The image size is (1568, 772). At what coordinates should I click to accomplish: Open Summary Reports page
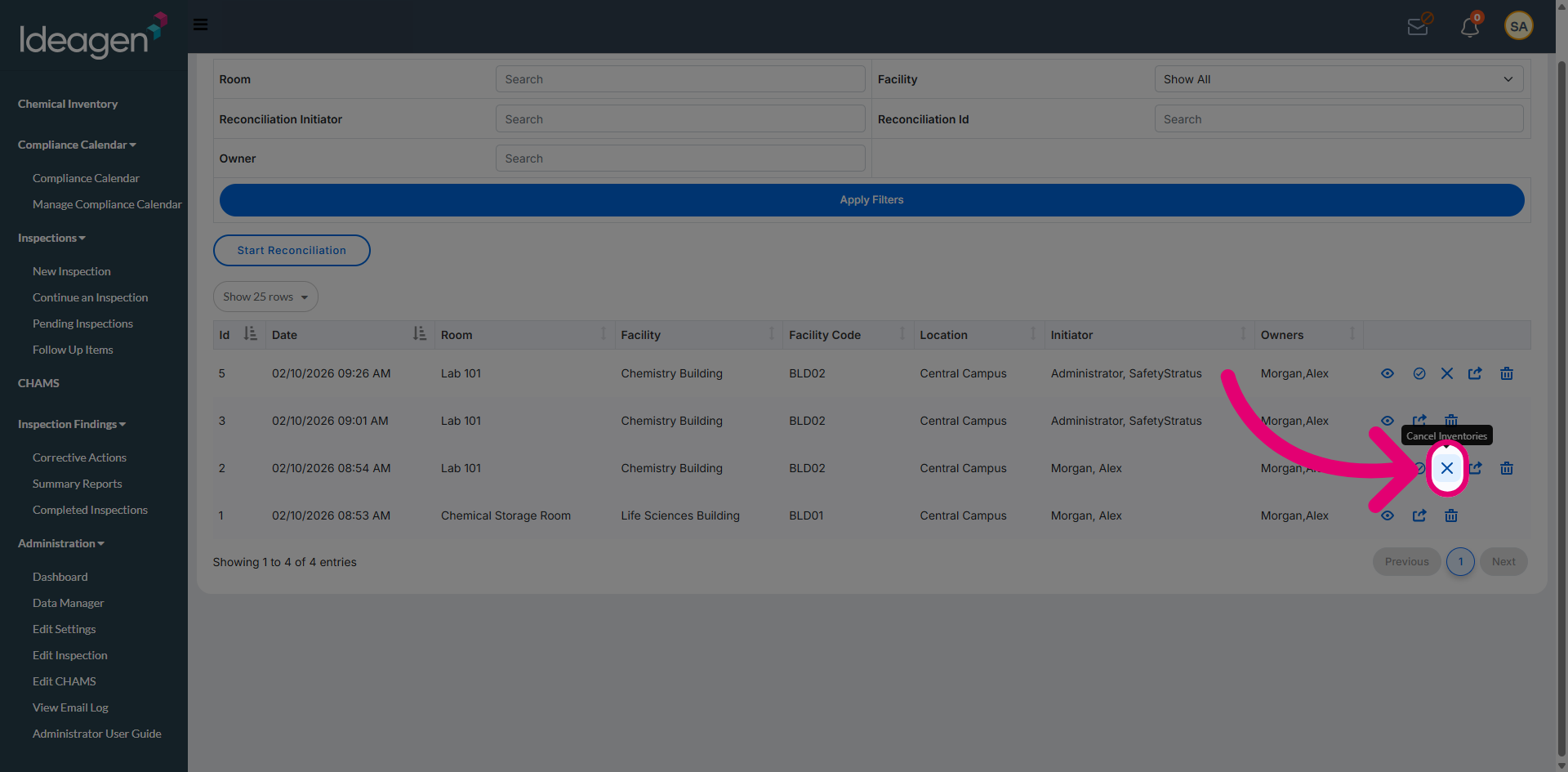(77, 484)
